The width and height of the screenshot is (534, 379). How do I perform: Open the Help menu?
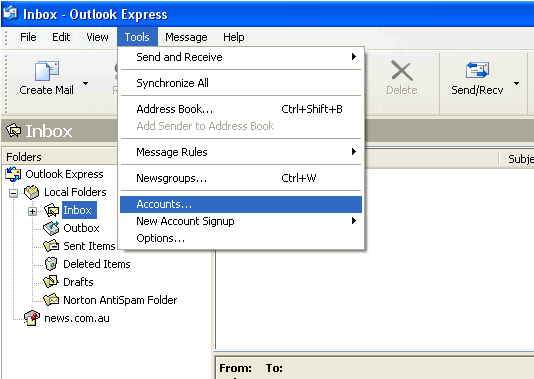coord(234,37)
